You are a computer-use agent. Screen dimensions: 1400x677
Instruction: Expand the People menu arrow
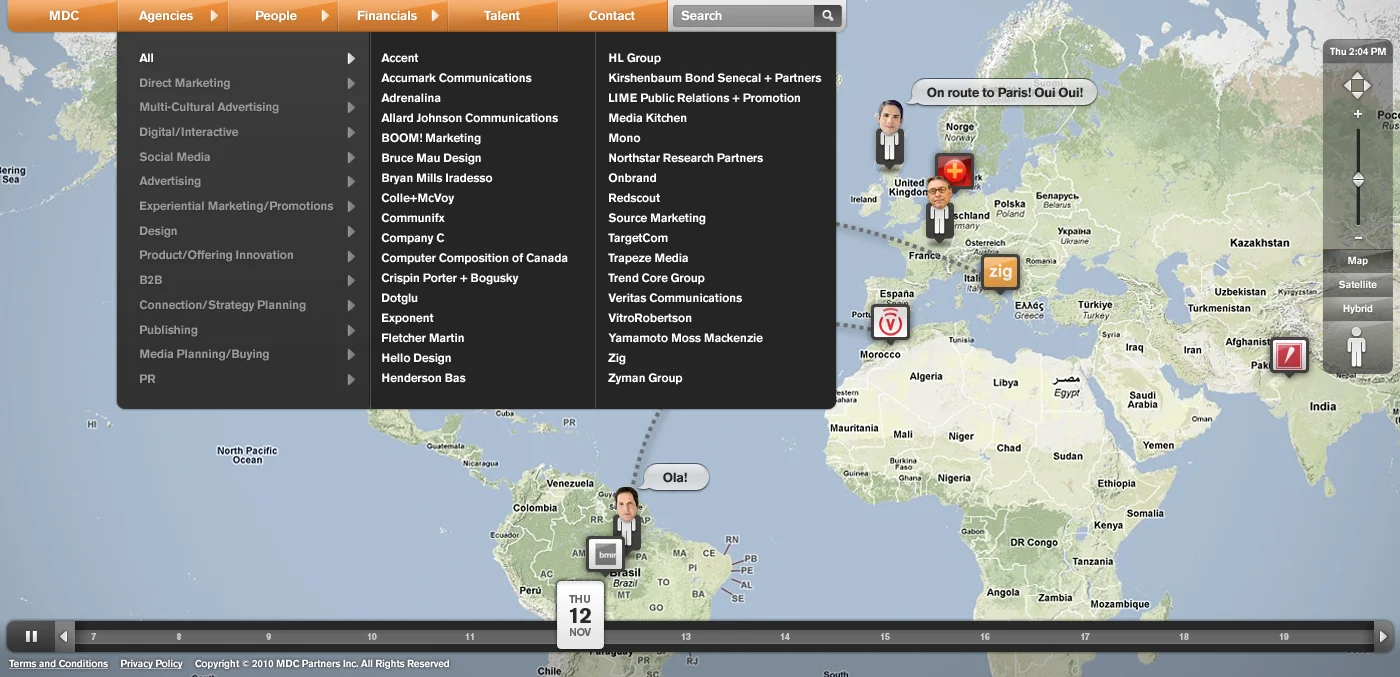[325, 16]
